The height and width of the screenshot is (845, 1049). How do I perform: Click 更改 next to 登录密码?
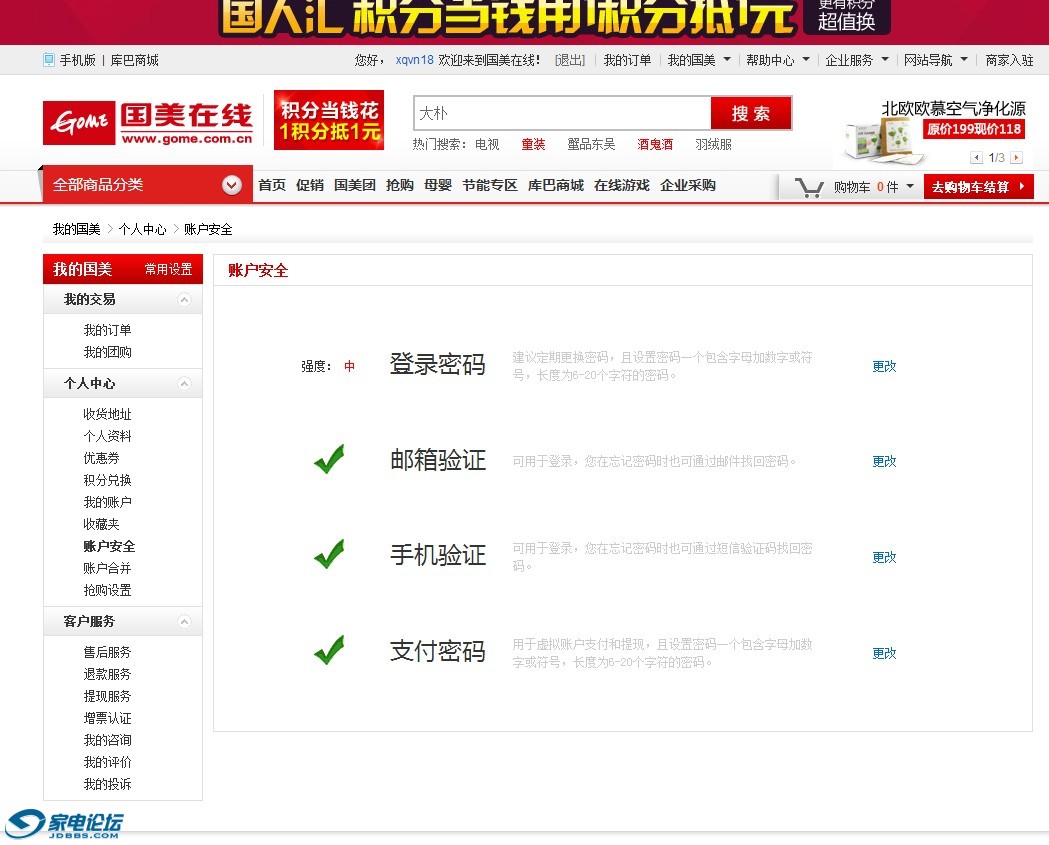(x=883, y=366)
